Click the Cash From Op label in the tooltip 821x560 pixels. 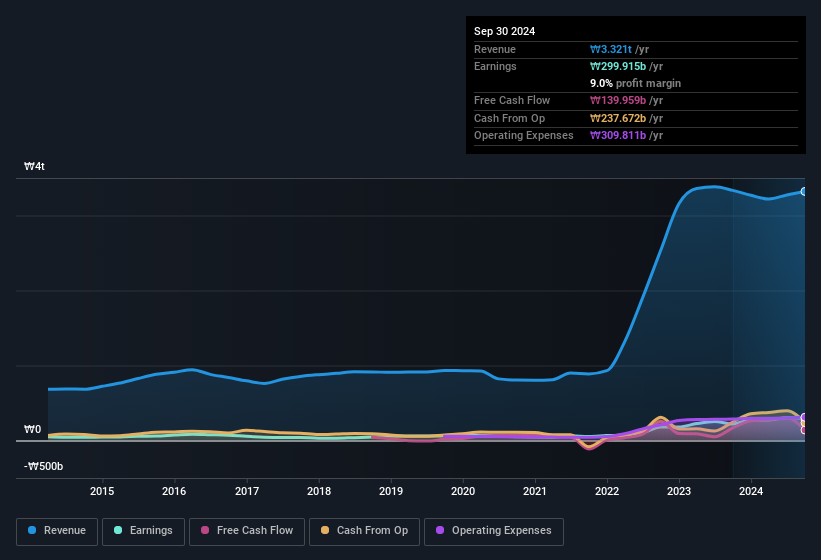509,118
